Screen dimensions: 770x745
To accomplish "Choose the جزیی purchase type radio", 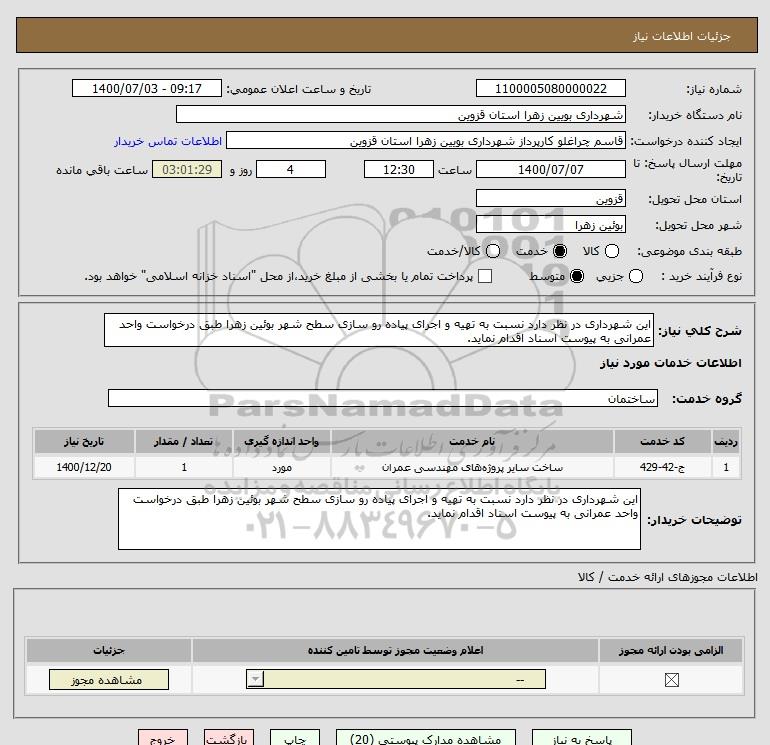I will 635,276.
